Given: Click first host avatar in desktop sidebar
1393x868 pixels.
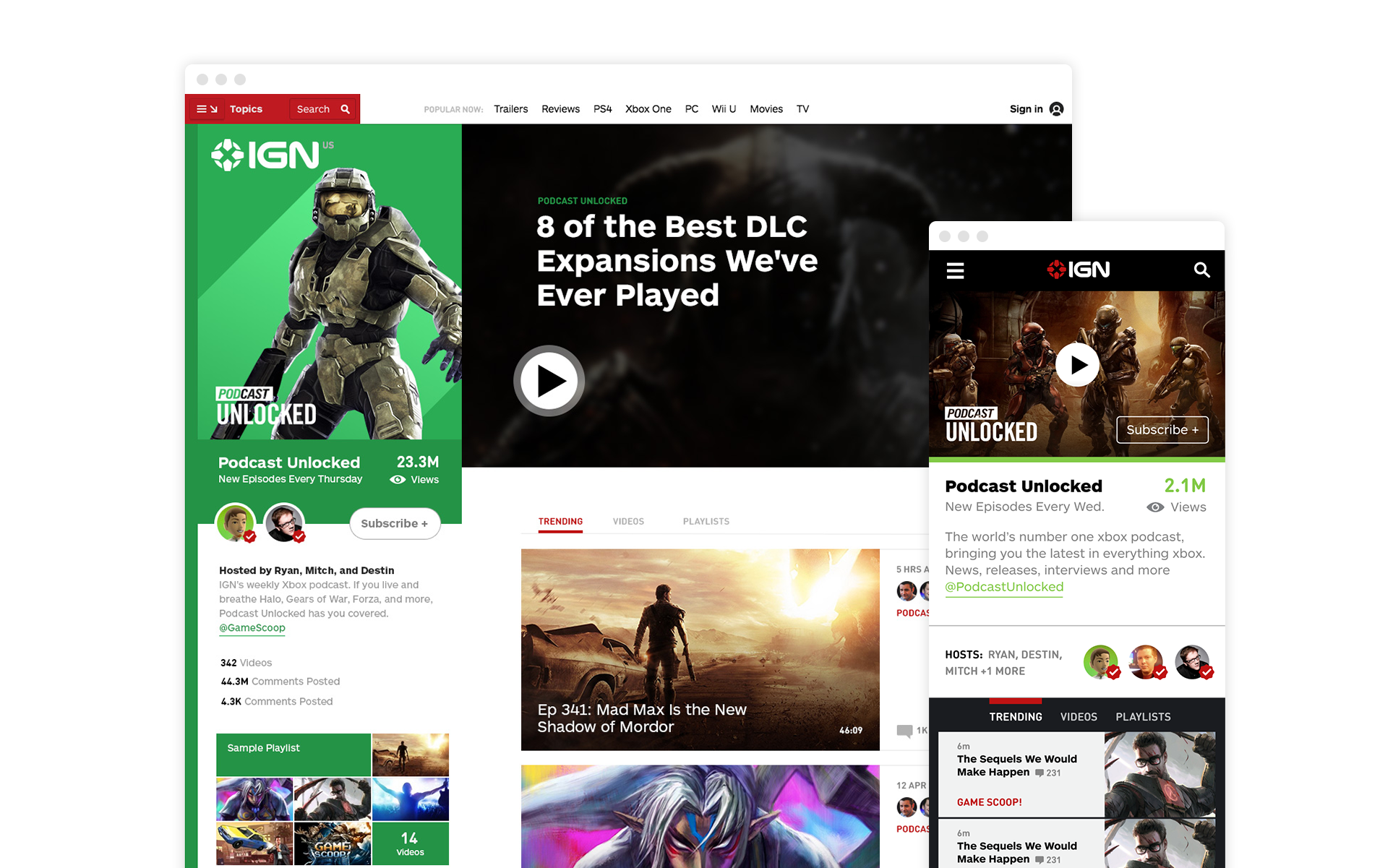Looking at the screenshot, I should 236,523.
